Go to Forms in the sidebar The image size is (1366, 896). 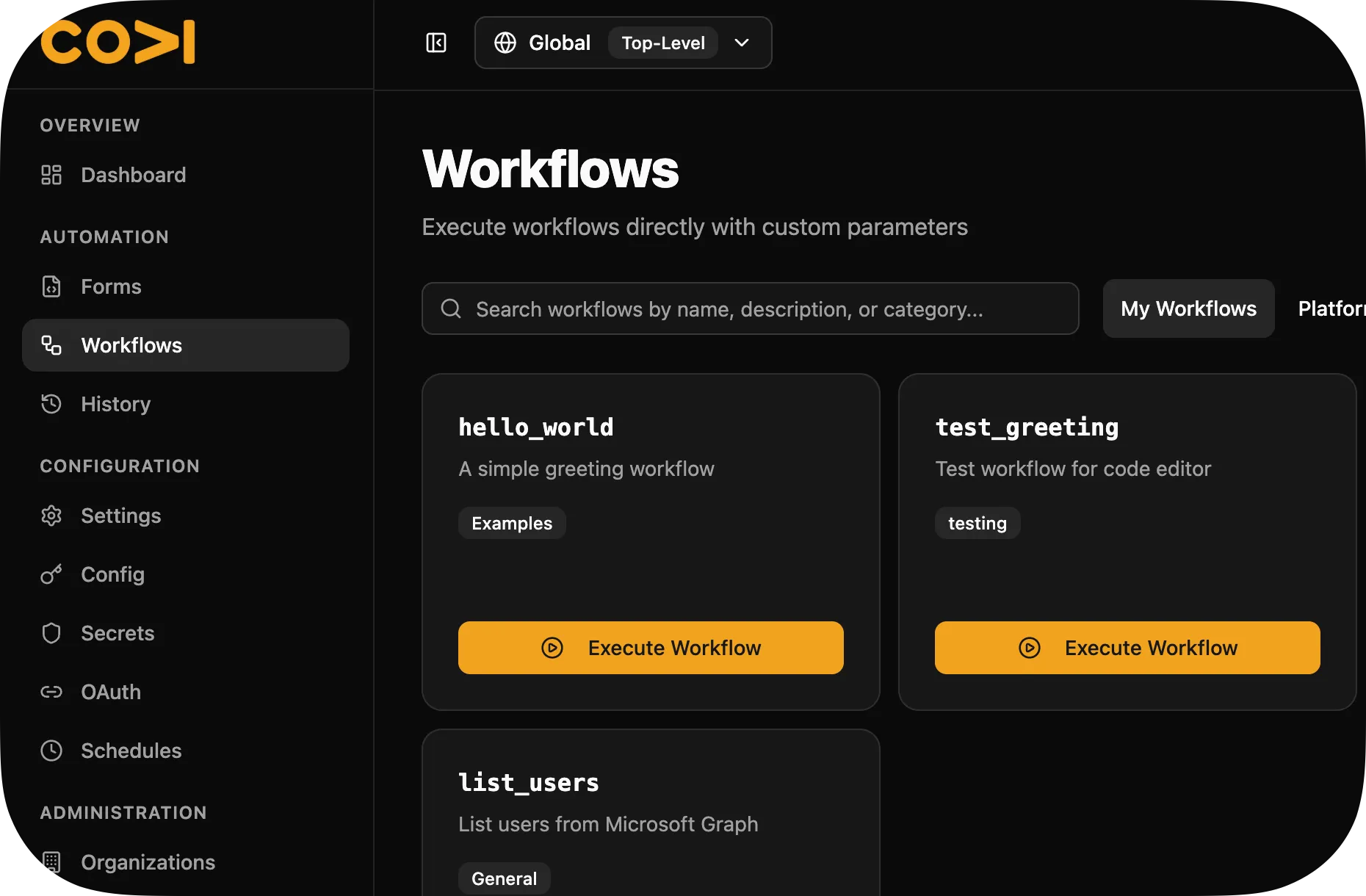pos(111,286)
